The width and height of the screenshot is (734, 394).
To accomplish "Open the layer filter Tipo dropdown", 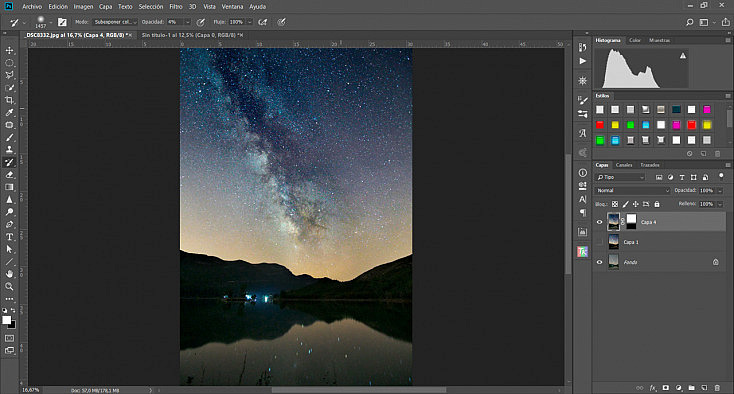I will tap(620, 177).
